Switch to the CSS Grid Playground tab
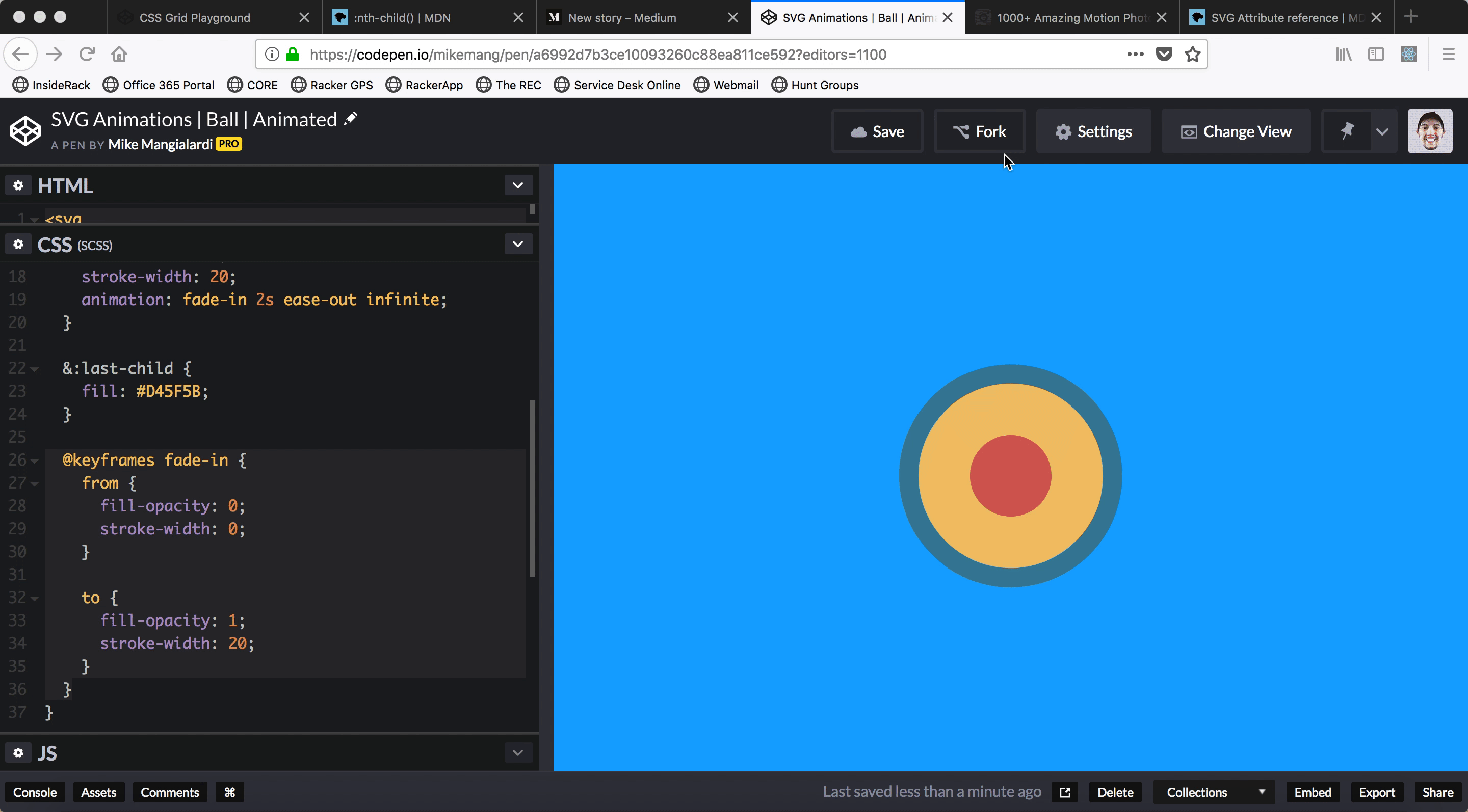Image resolution: width=1468 pixels, height=812 pixels. pyautogui.click(x=194, y=18)
